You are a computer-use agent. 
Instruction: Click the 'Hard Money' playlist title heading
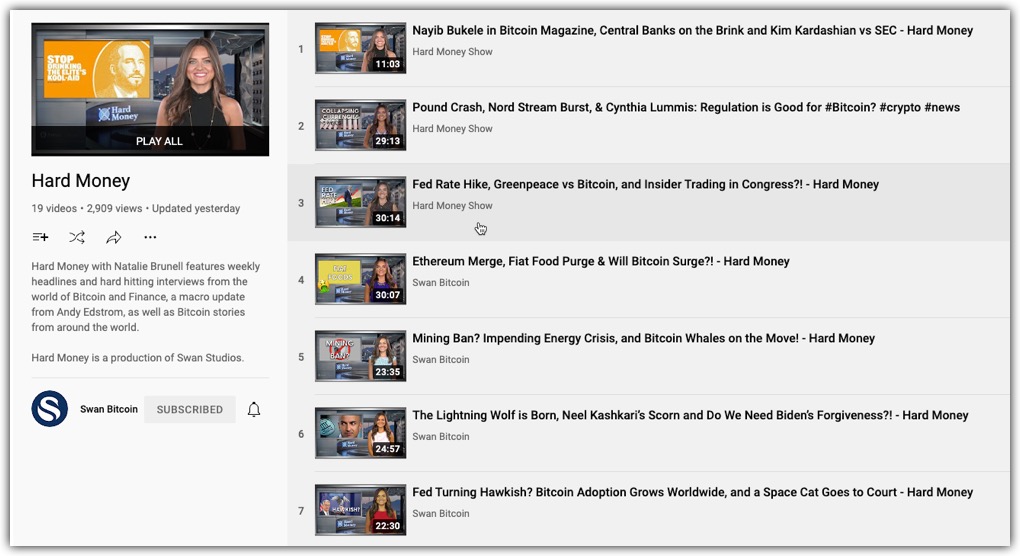81,181
